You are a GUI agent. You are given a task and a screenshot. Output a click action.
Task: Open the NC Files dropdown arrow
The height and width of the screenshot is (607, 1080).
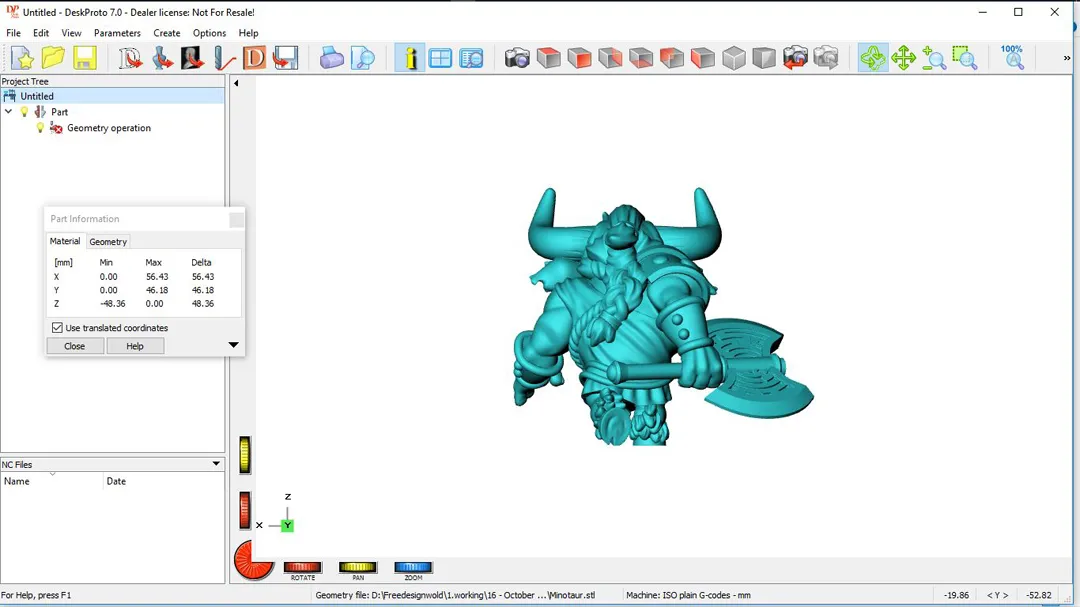[x=216, y=464]
